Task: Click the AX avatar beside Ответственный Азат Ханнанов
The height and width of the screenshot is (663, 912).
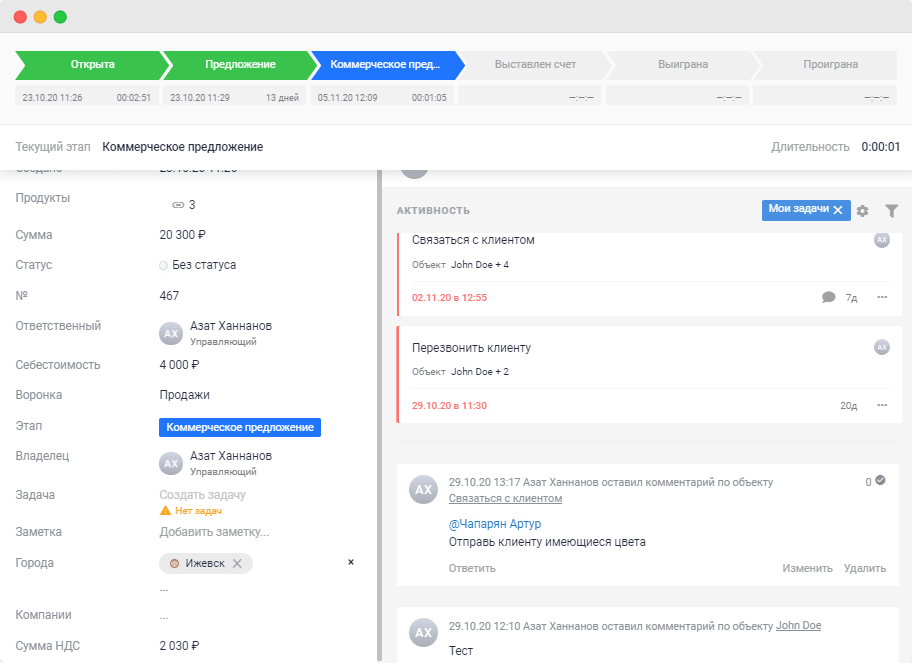Action: [169, 331]
